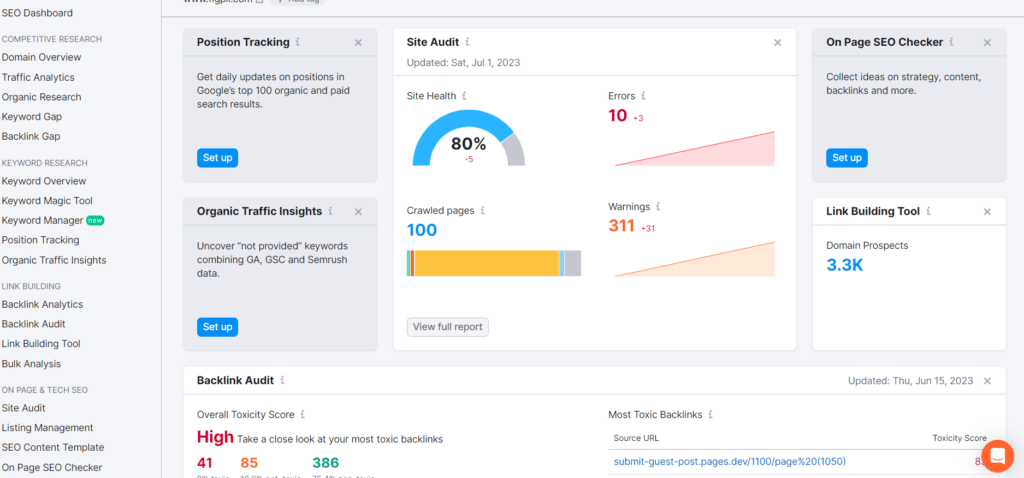Open the 100 crawled pages count
Viewport: 1024px width, 478px height.
[422, 230]
